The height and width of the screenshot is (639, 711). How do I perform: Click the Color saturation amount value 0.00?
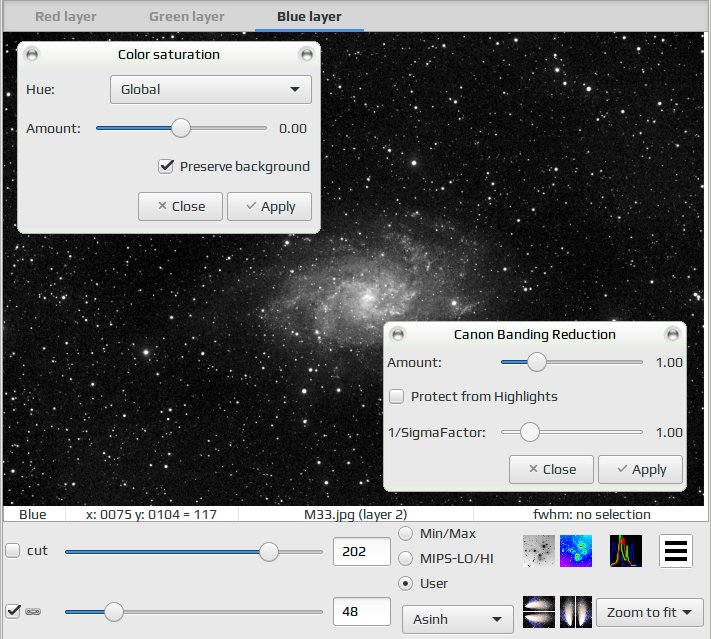click(293, 129)
